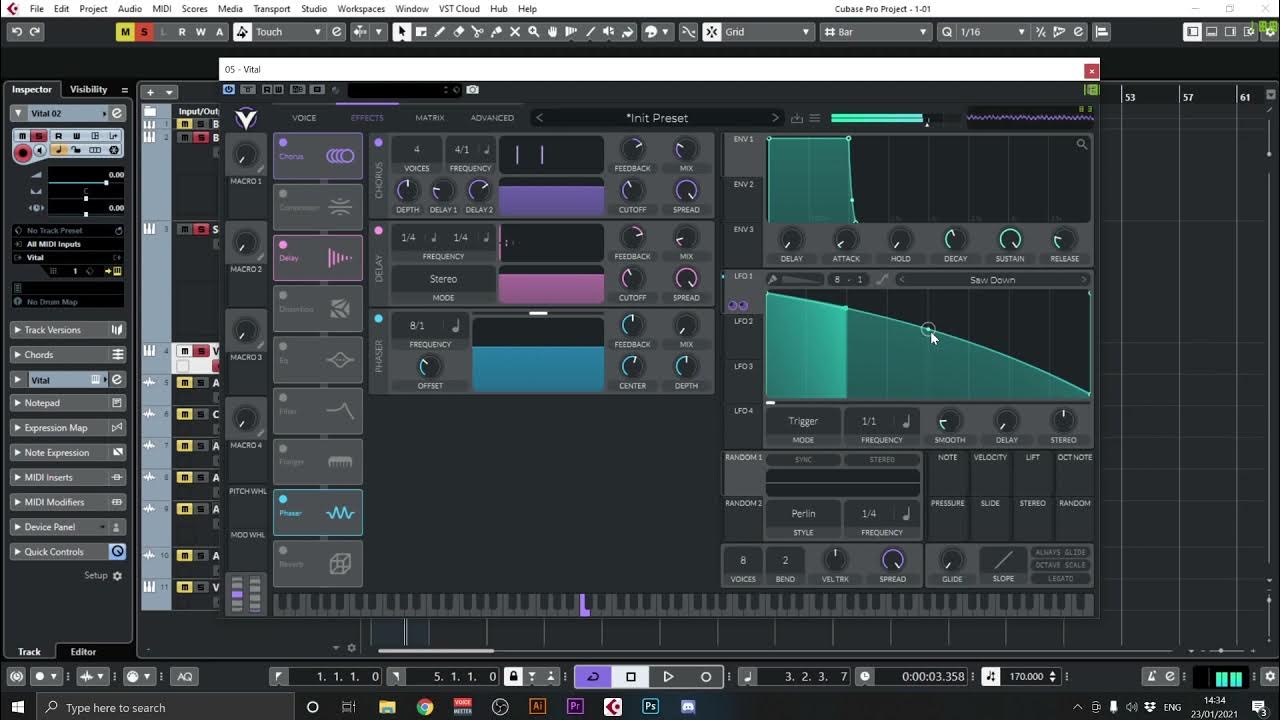
Task: Enable the Reverb effect slot
Action: [283, 550]
